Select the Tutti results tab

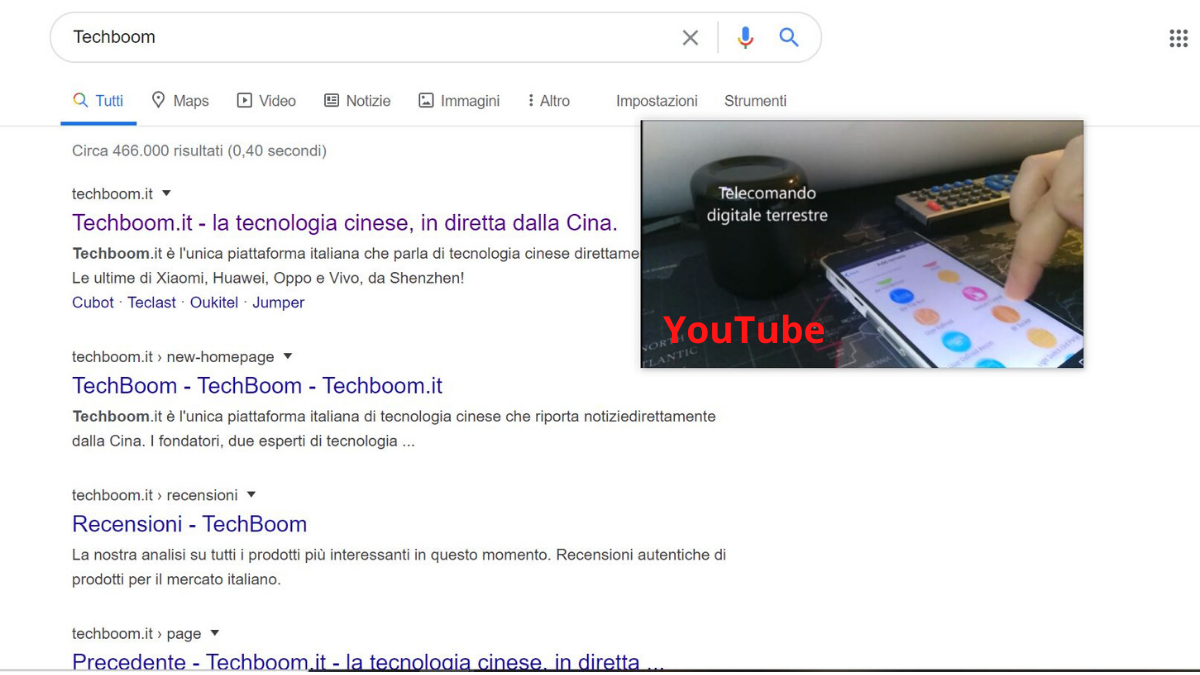point(98,101)
